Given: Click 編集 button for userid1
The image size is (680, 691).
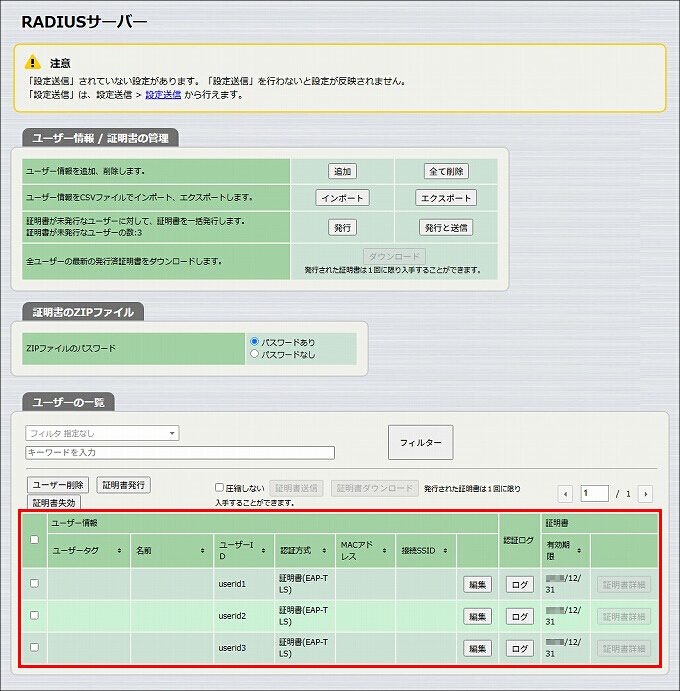Looking at the screenshot, I should pyautogui.click(x=477, y=585).
